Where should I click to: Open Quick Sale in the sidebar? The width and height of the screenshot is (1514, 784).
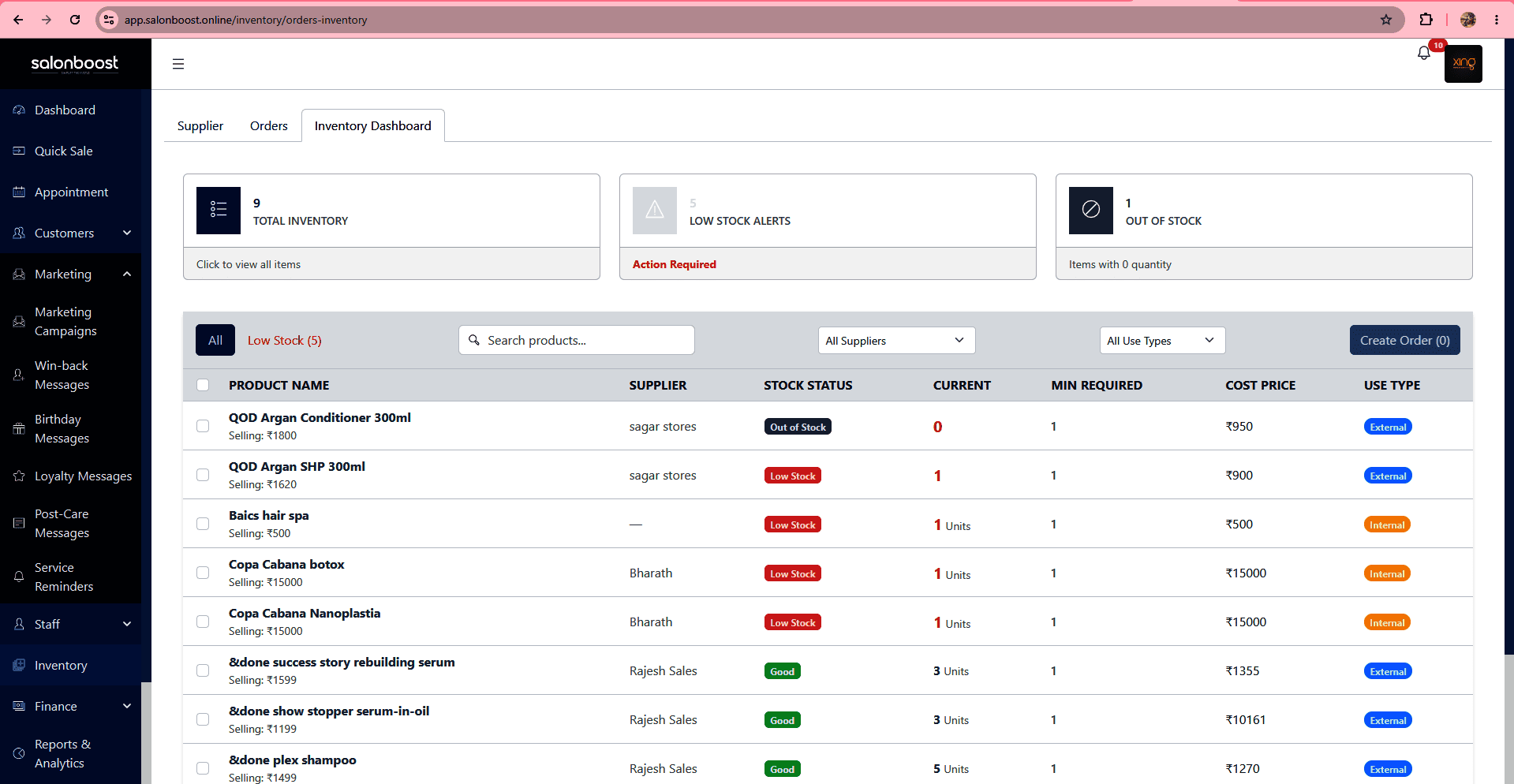click(63, 151)
